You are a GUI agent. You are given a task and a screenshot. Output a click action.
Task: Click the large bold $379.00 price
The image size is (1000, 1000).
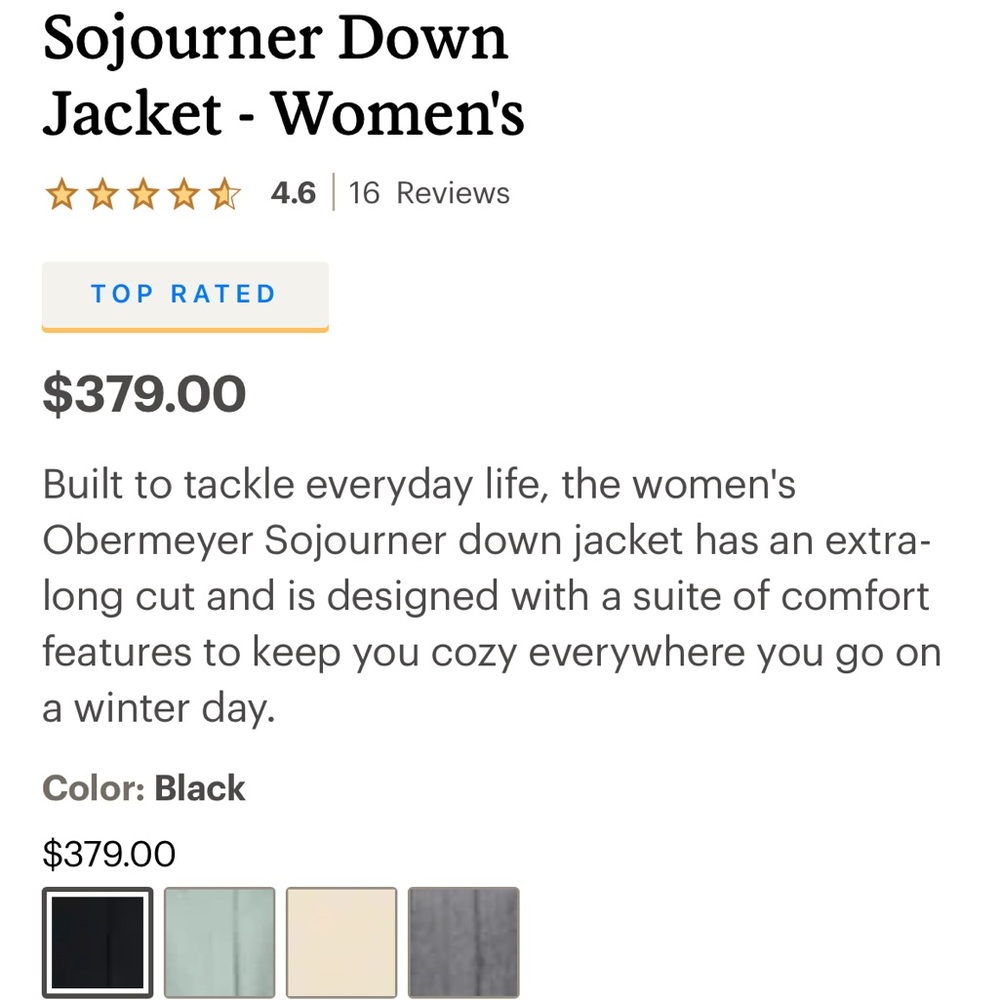(x=144, y=394)
